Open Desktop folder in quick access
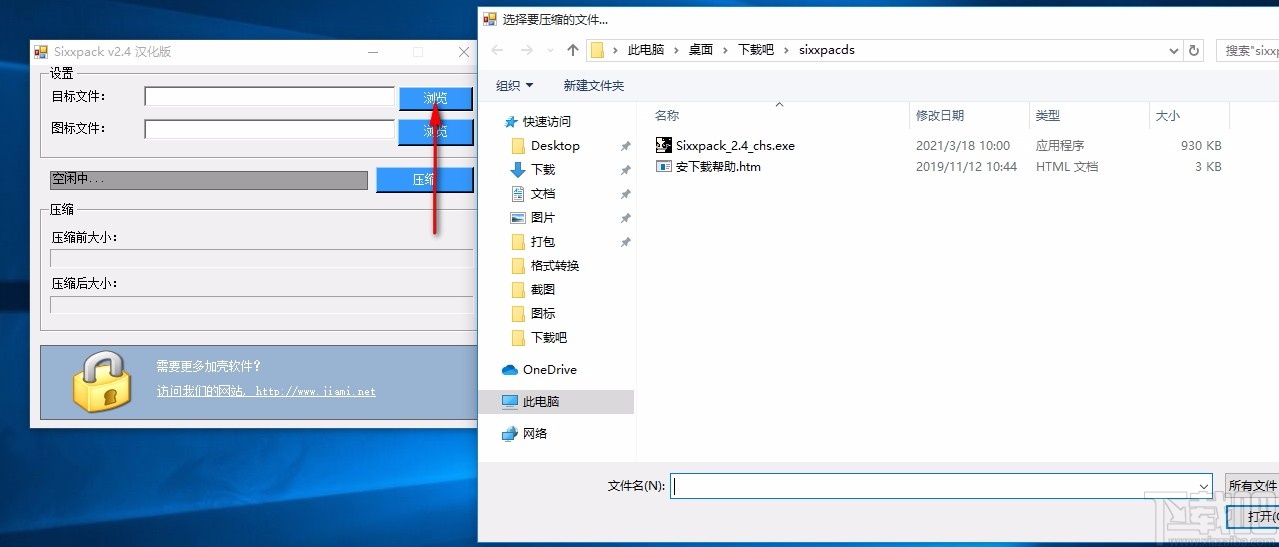The image size is (1279, 547). [555, 145]
